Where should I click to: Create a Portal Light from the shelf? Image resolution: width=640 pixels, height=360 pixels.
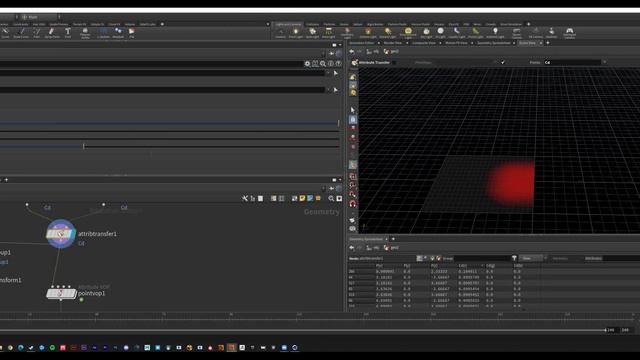coord(476,33)
